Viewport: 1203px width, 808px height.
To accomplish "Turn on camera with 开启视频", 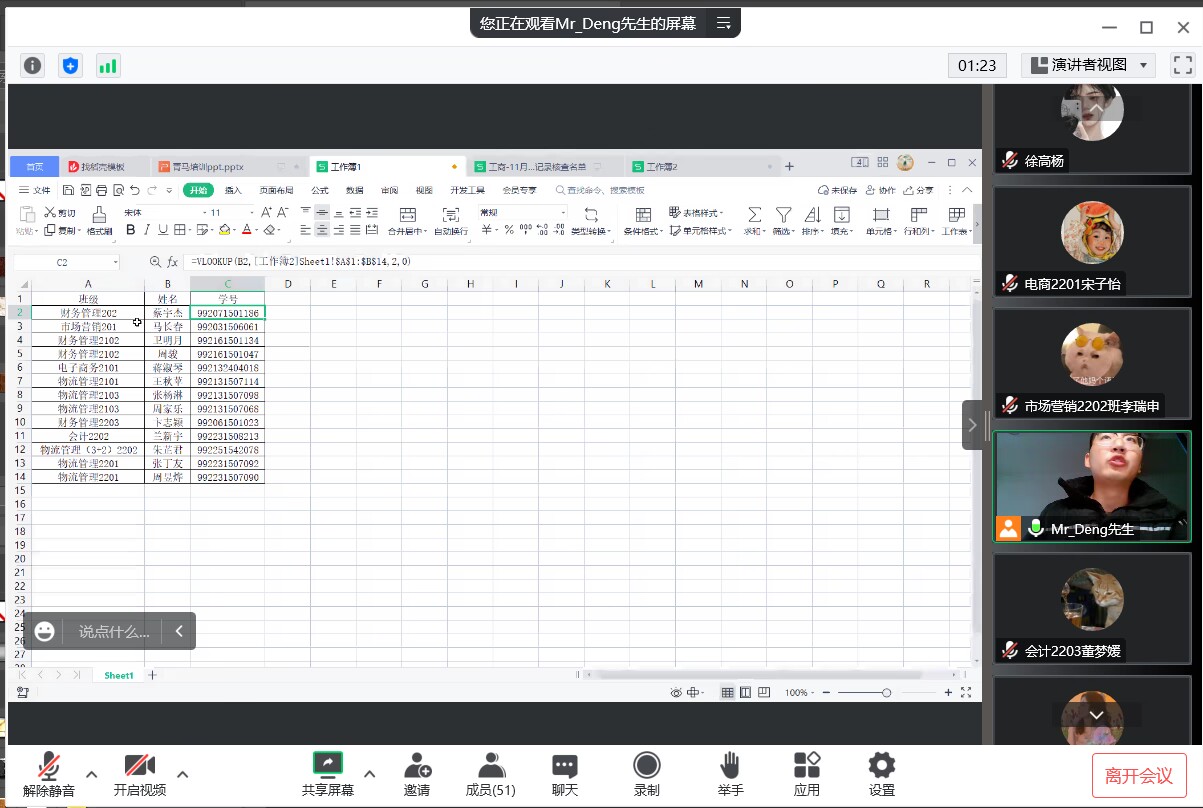I will (x=140, y=774).
